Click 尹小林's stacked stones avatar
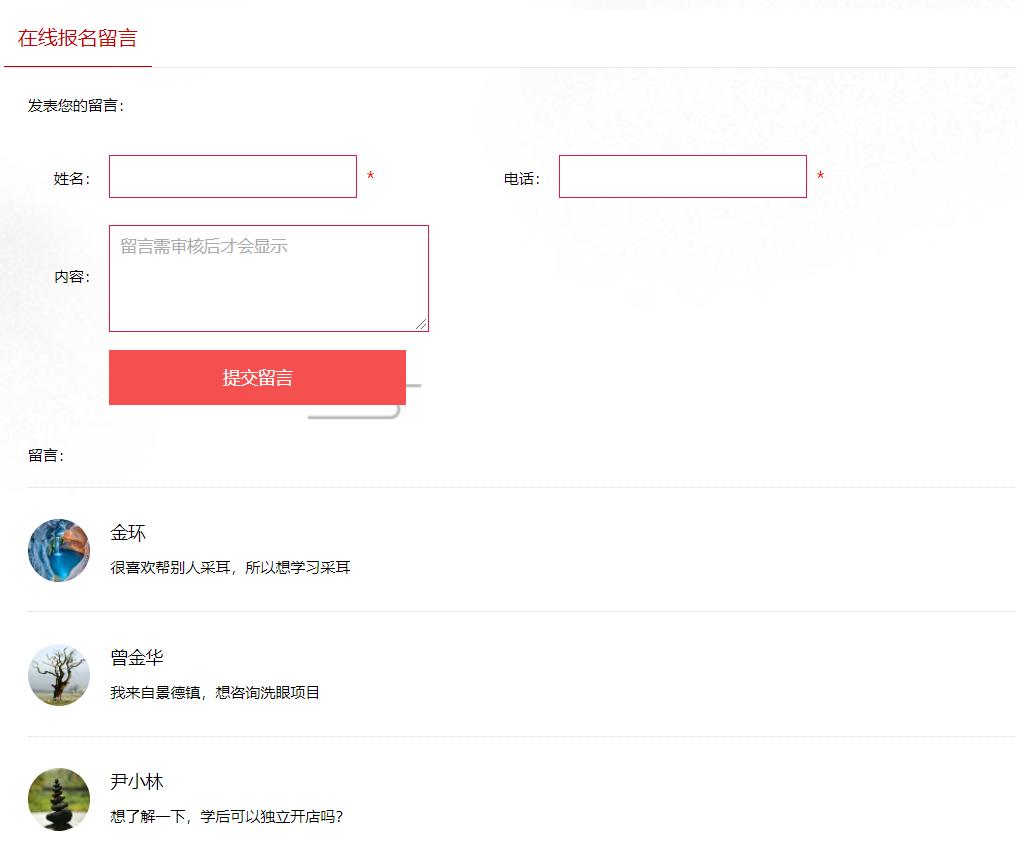 (x=59, y=799)
